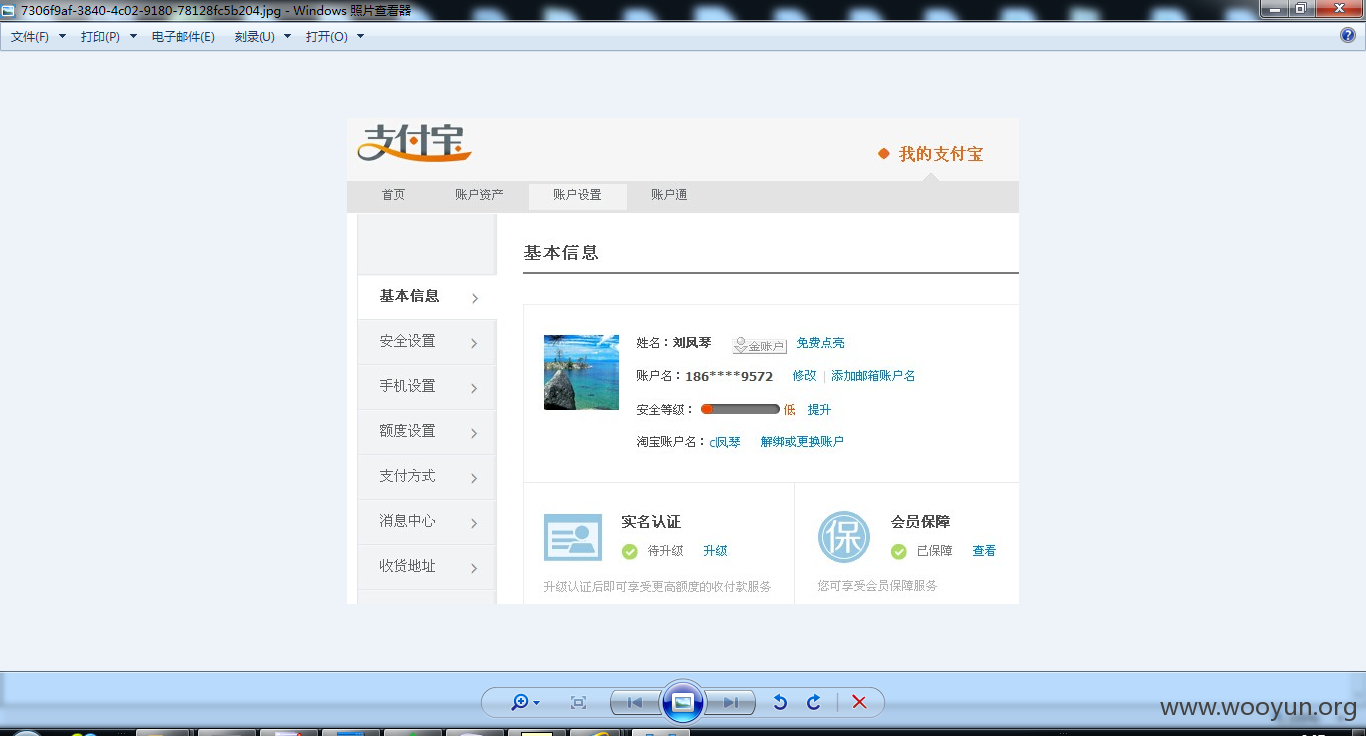The width and height of the screenshot is (1366, 736).
Task: Open the 打印(P) dropdown menu
Action: pos(109,36)
